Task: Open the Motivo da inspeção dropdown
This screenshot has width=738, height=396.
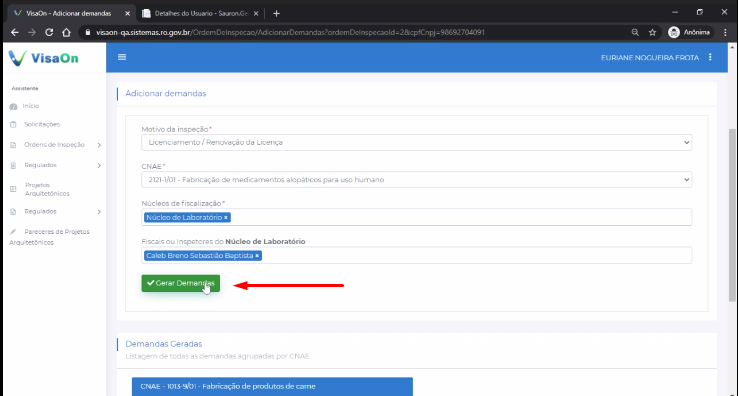Action: click(417, 142)
